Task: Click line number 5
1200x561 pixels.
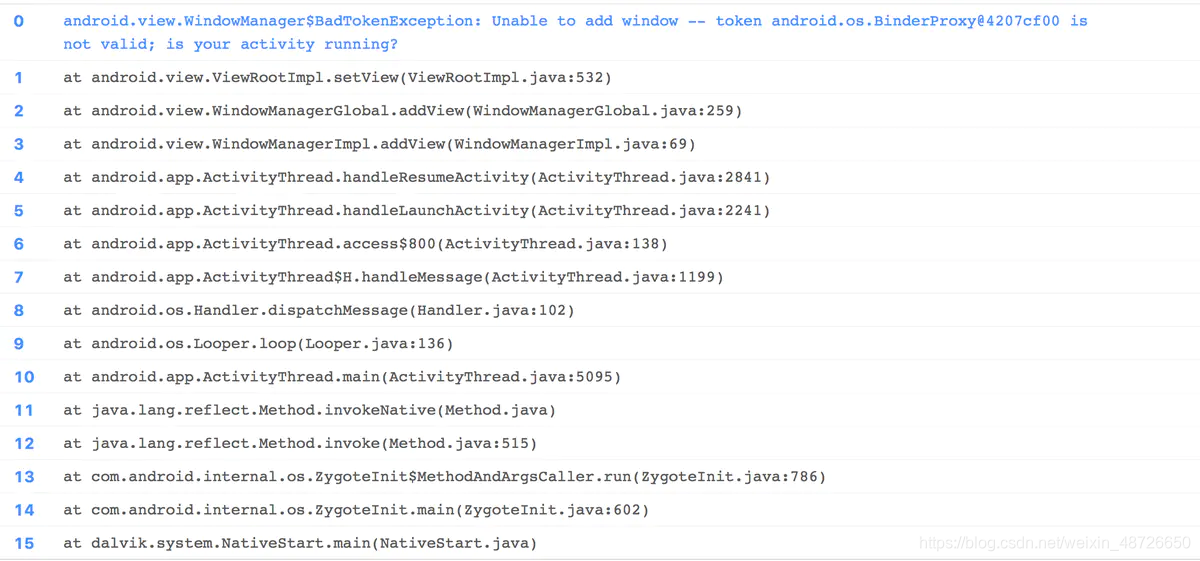Action: (19, 211)
